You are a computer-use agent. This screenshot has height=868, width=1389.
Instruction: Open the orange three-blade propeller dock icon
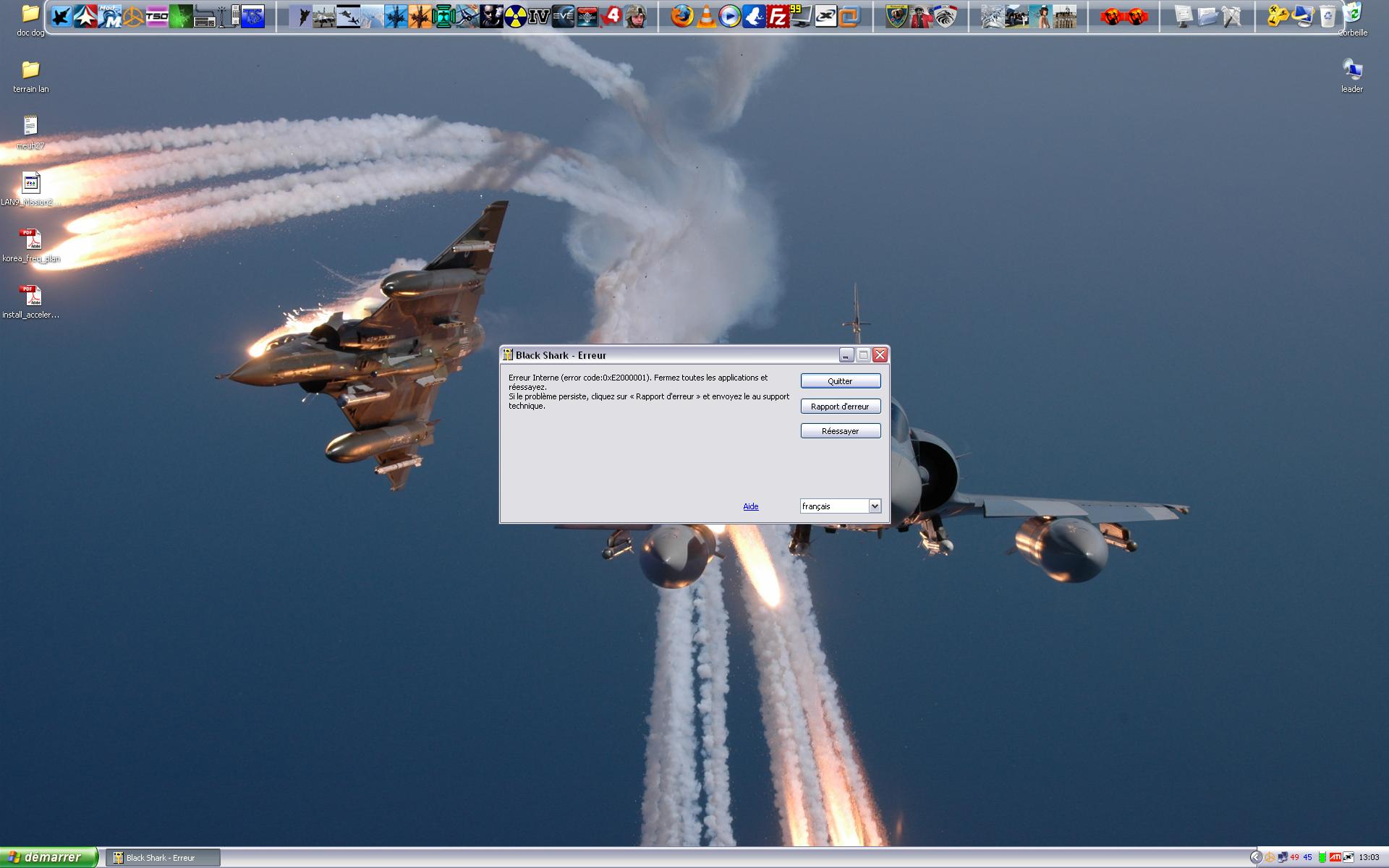(x=133, y=16)
